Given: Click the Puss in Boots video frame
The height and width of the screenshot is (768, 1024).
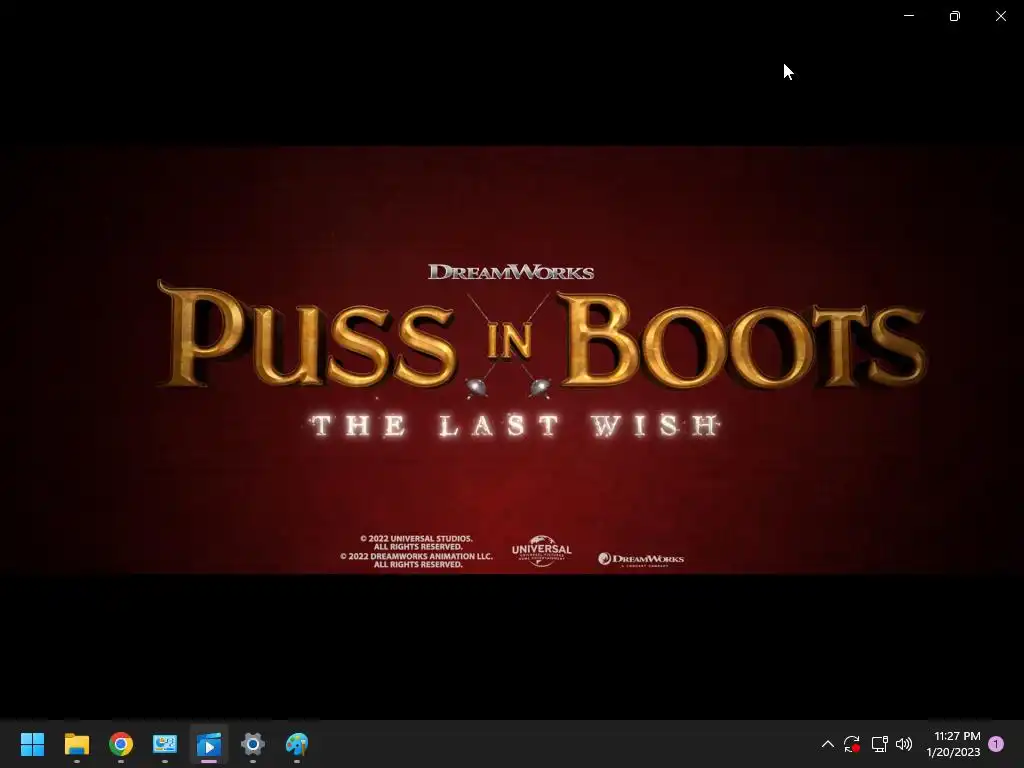Looking at the screenshot, I should [x=512, y=360].
